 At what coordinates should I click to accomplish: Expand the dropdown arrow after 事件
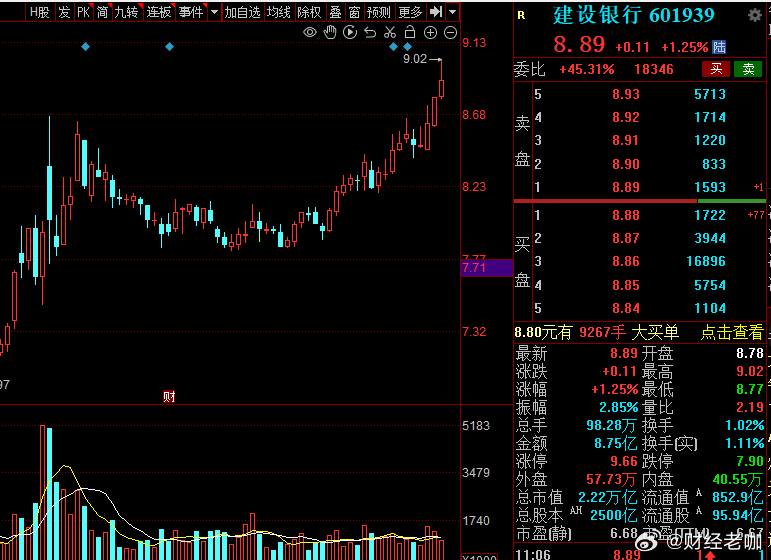[x=214, y=12]
